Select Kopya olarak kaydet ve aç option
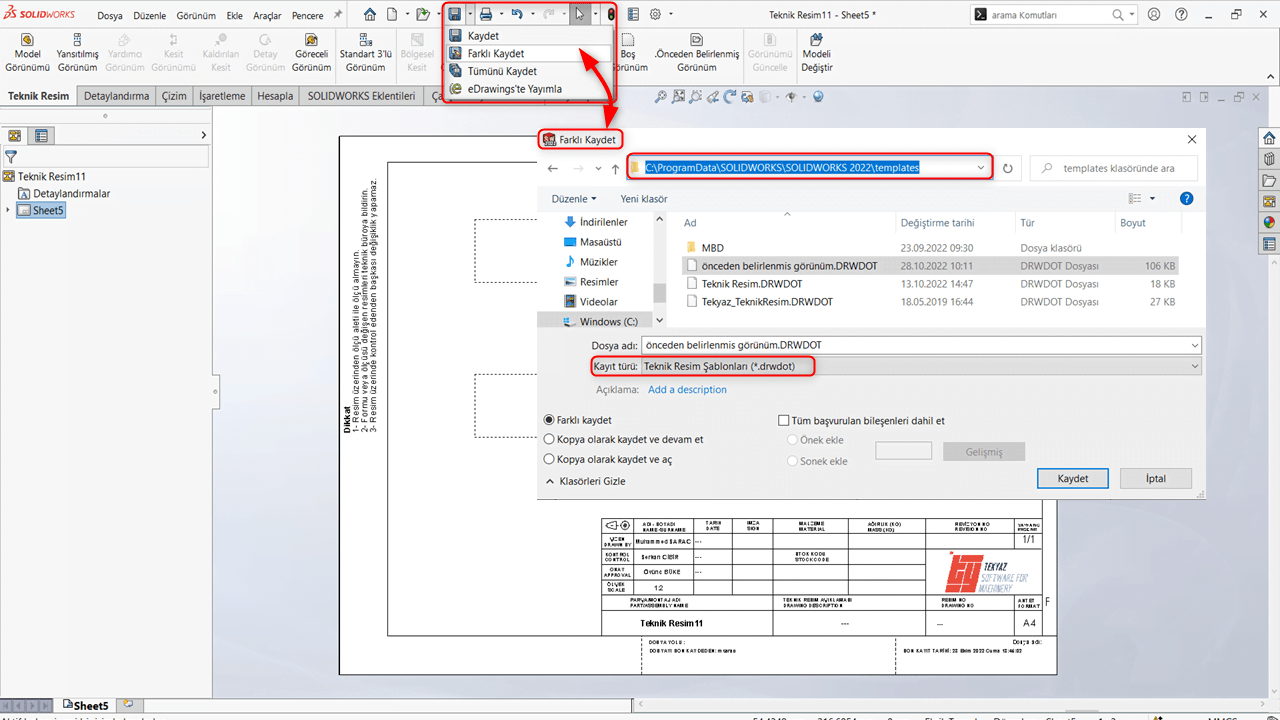 pyautogui.click(x=549, y=459)
